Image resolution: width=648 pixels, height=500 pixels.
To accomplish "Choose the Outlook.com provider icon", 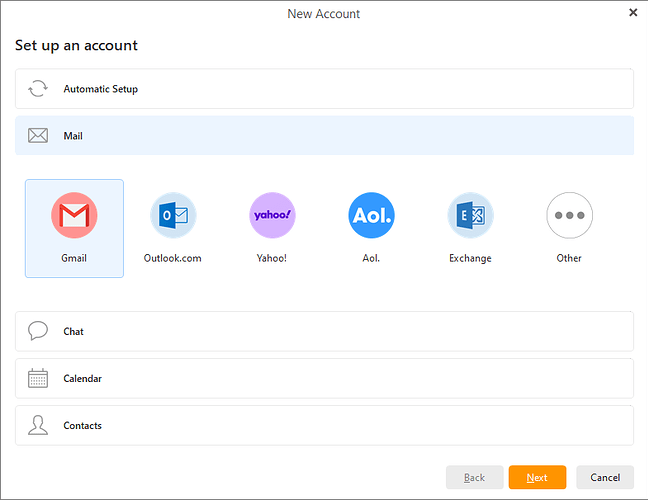I will click(173, 215).
